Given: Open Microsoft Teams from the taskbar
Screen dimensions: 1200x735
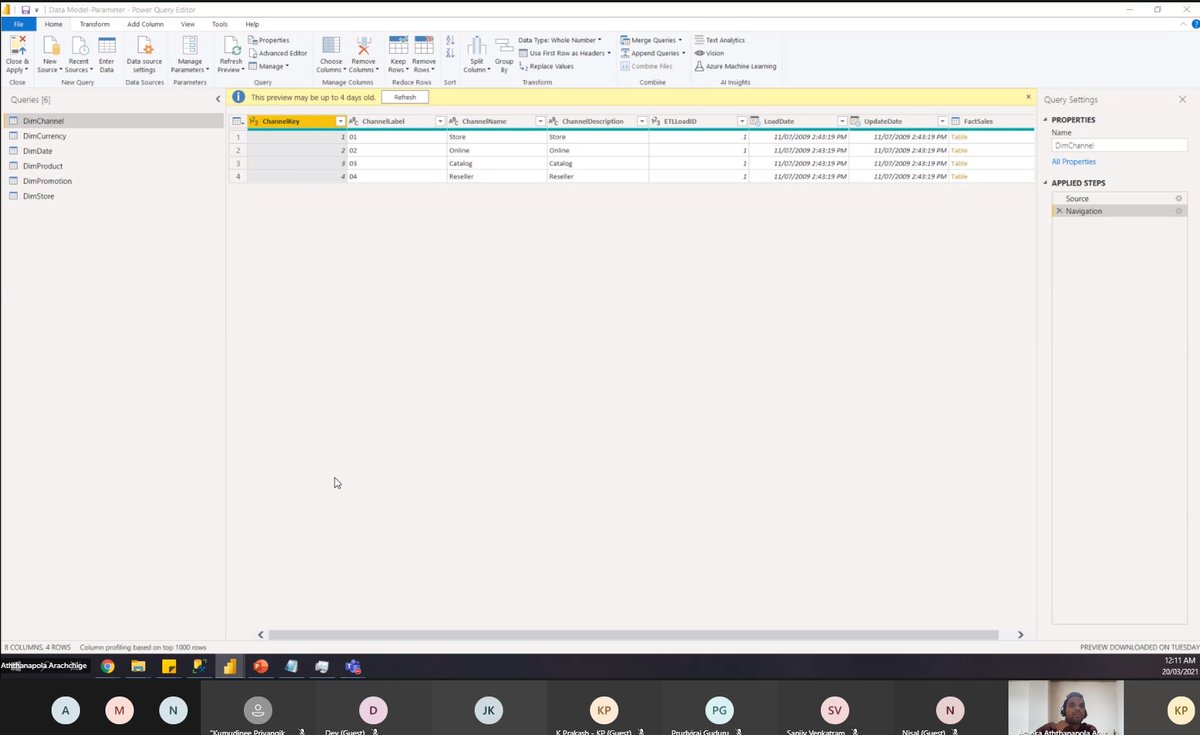Looking at the screenshot, I should click(x=352, y=666).
